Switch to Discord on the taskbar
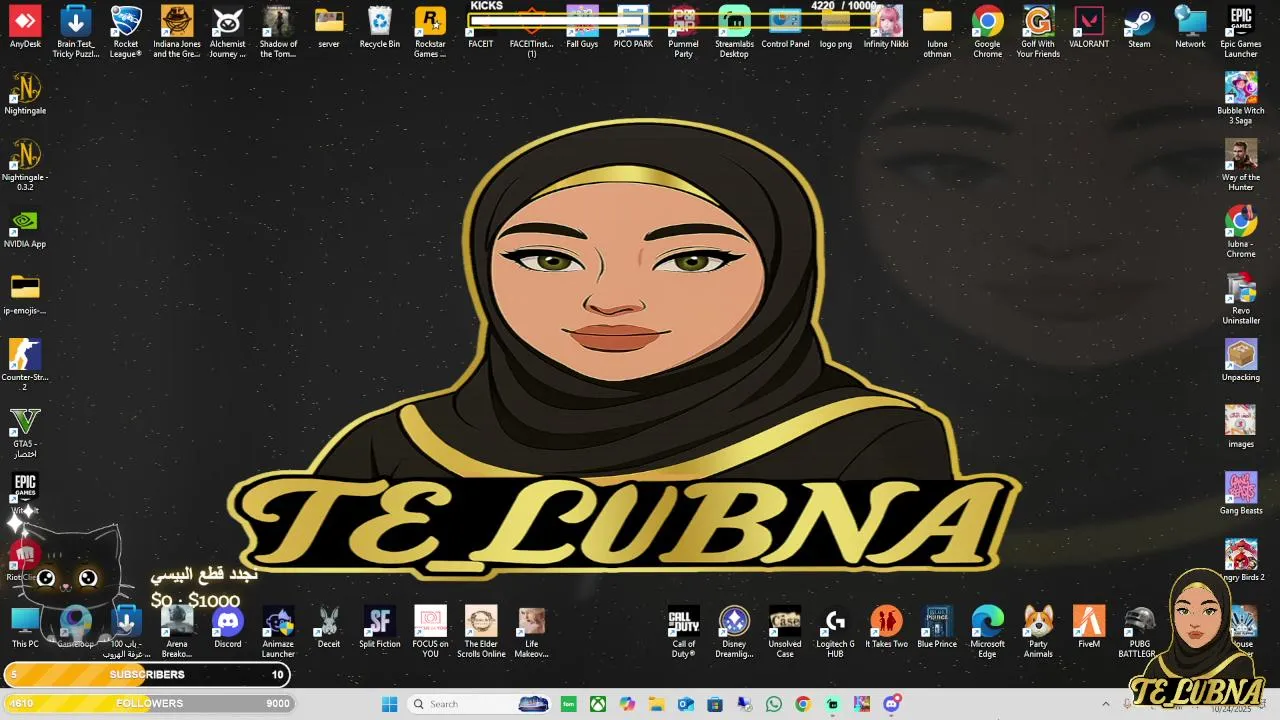The image size is (1280, 720). tap(891, 704)
